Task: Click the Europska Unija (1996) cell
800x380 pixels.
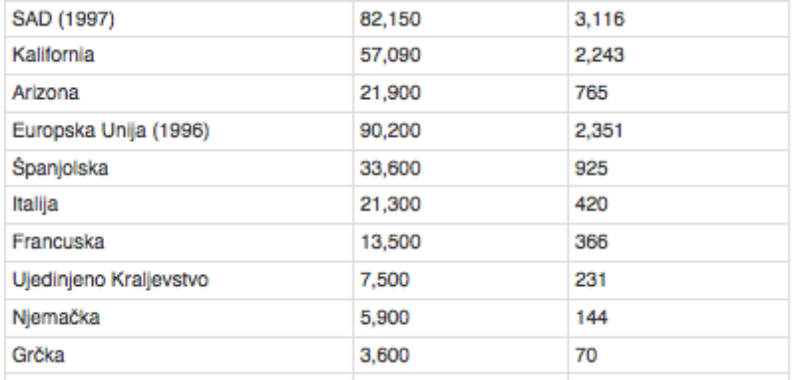Action: tap(179, 131)
